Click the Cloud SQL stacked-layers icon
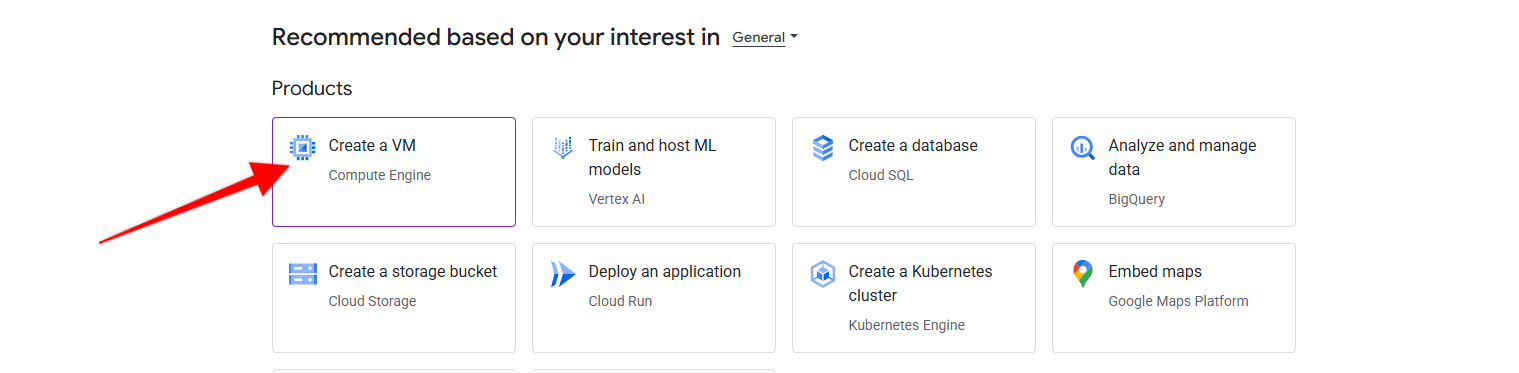The image size is (1519, 373). click(822, 148)
